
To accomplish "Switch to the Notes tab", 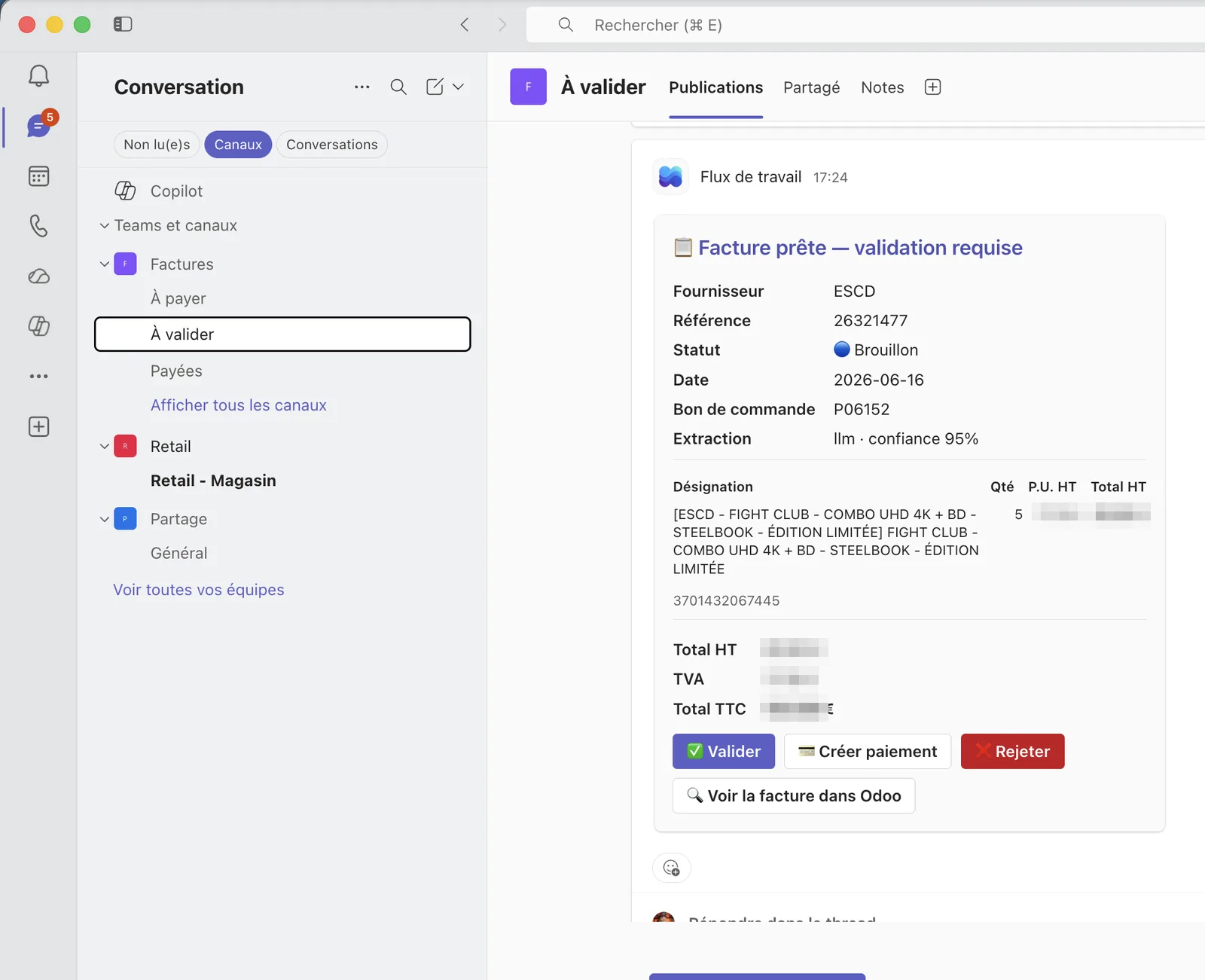I will 882,87.
